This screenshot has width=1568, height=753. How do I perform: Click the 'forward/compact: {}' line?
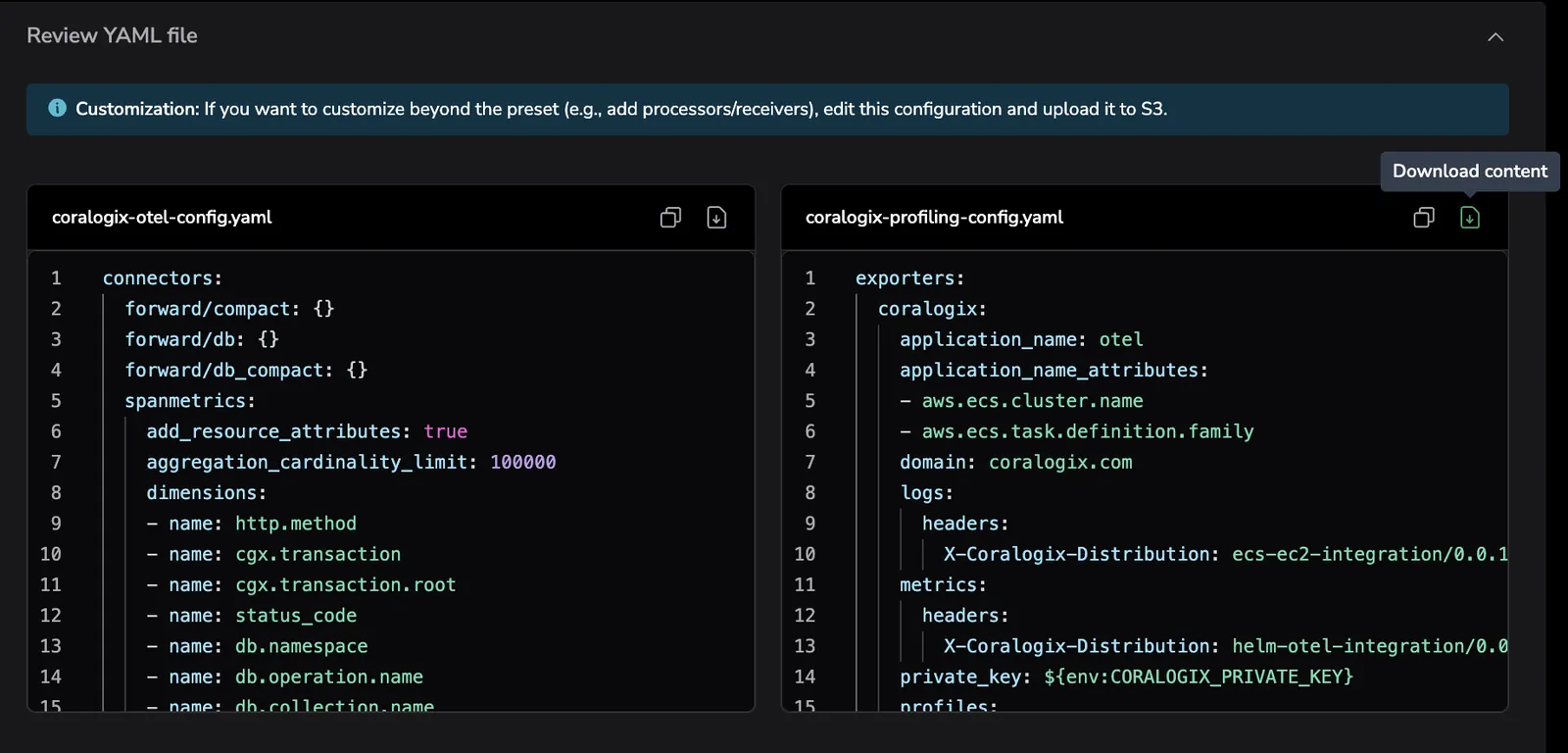pyautogui.click(x=229, y=309)
